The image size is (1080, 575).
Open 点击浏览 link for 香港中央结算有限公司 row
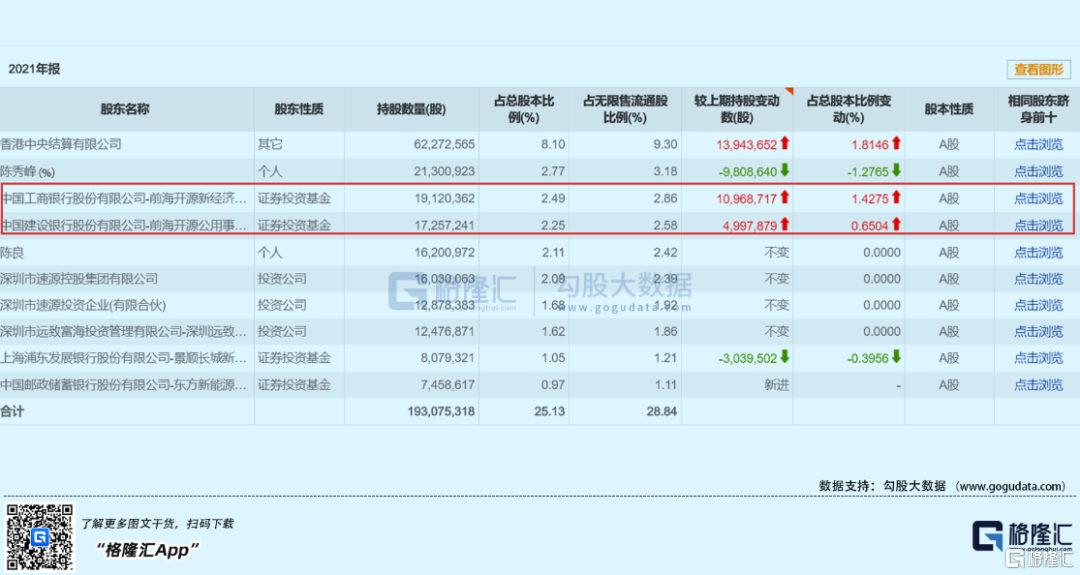click(x=1038, y=145)
